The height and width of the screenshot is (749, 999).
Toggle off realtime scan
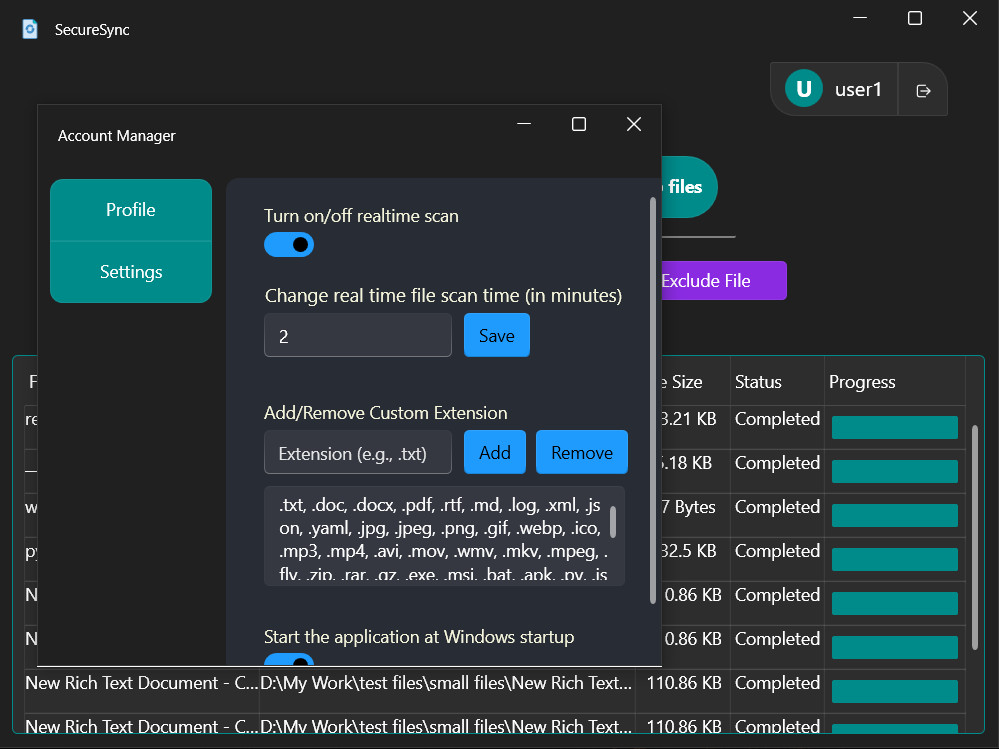pos(289,244)
